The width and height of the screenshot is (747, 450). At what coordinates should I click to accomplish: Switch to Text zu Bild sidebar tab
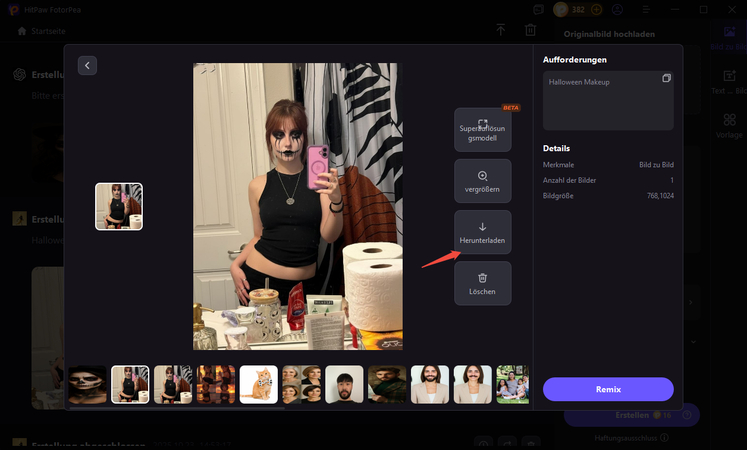729,82
